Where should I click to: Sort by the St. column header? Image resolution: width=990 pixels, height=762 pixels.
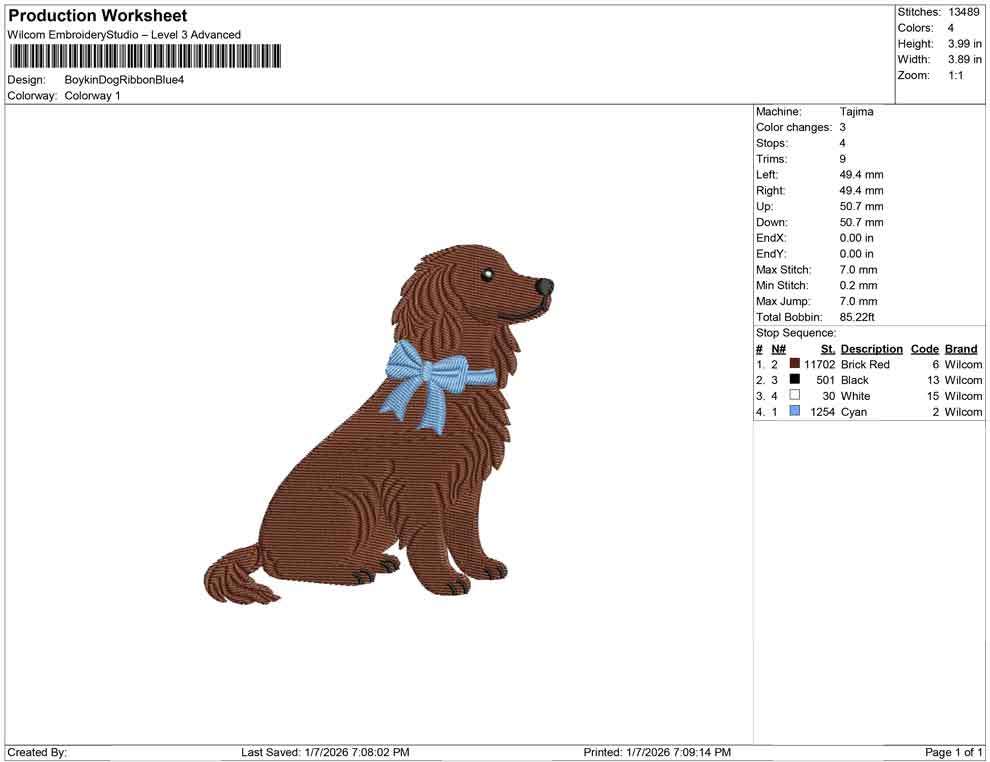(x=827, y=348)
